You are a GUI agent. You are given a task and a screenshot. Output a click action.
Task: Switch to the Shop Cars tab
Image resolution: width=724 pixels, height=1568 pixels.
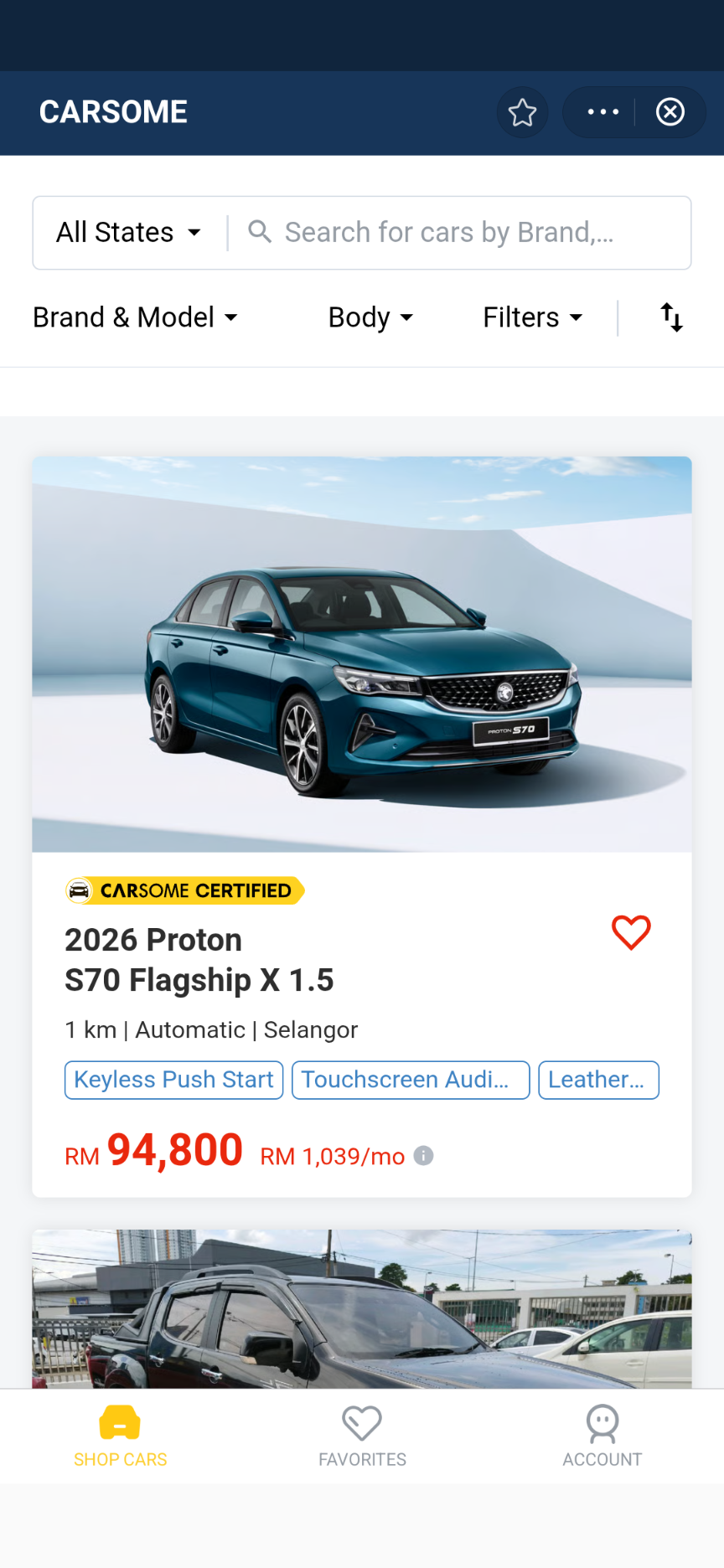point(120,1436)
